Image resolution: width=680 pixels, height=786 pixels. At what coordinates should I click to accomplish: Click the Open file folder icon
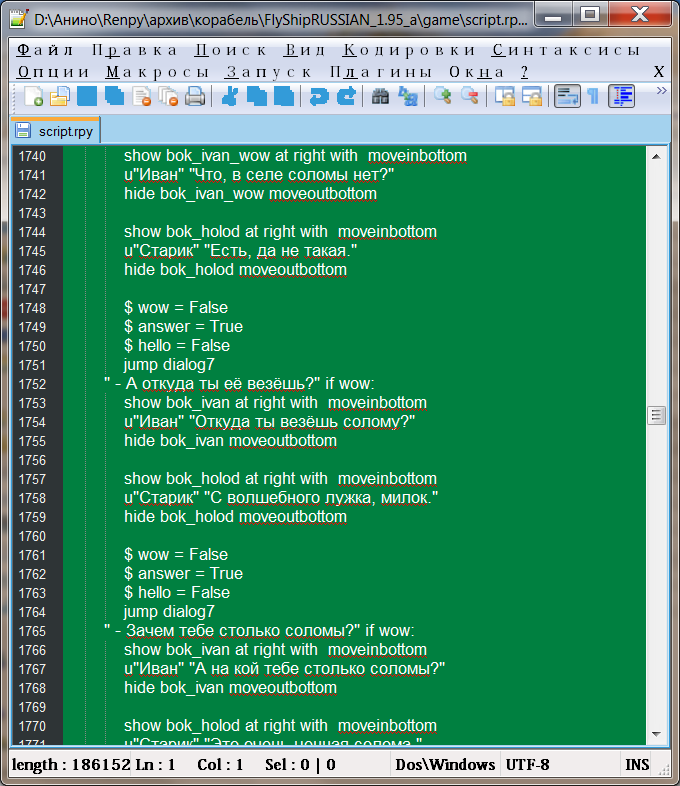(60, 96)
